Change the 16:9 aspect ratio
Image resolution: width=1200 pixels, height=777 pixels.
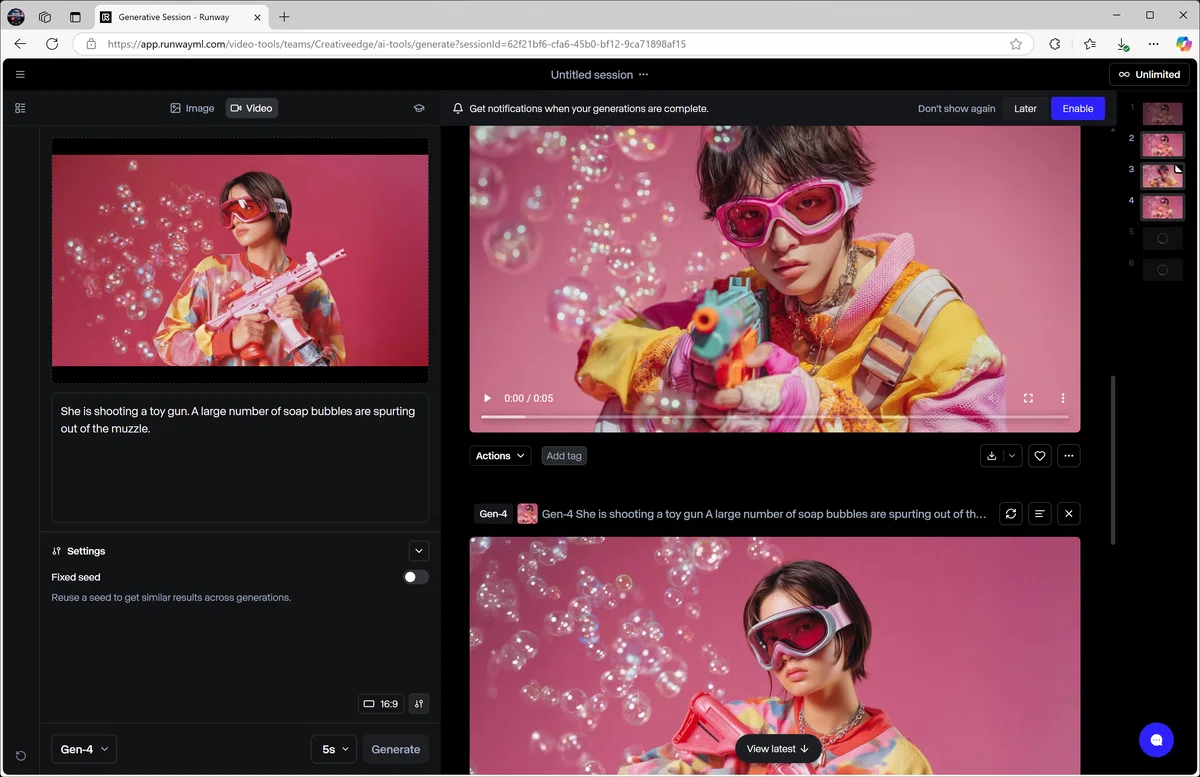380,704
